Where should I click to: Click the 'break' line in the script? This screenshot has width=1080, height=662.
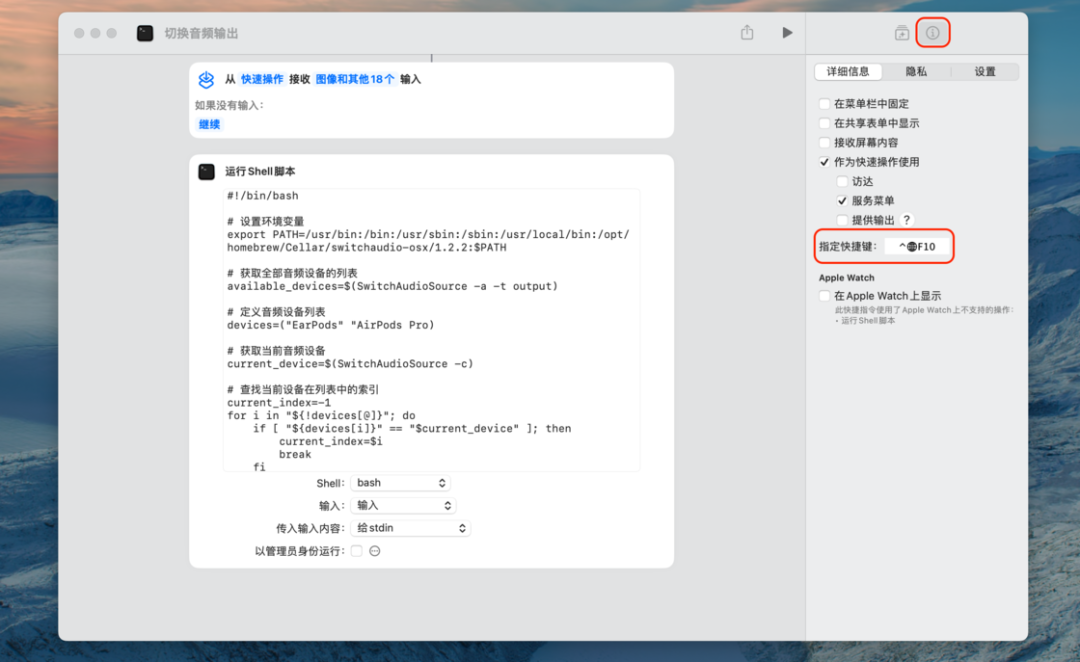point(295,454)
